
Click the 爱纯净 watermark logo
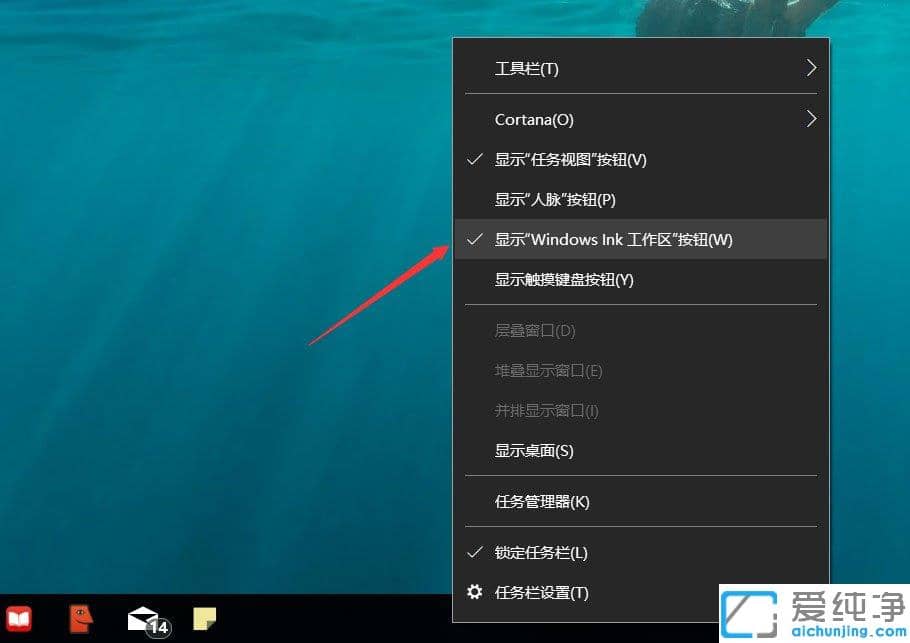coord(745,610)
